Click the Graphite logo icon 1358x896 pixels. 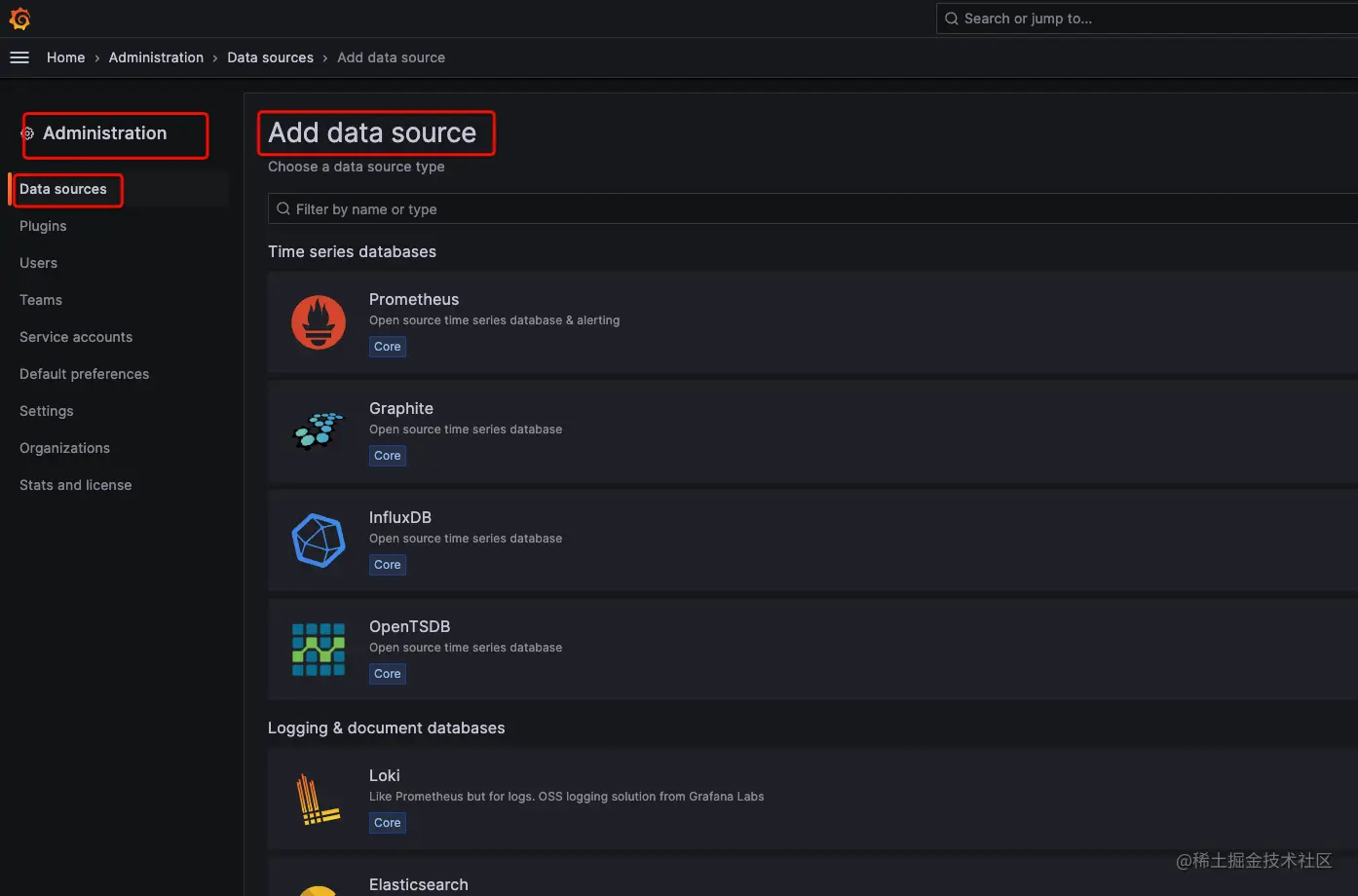coord(319,431)
